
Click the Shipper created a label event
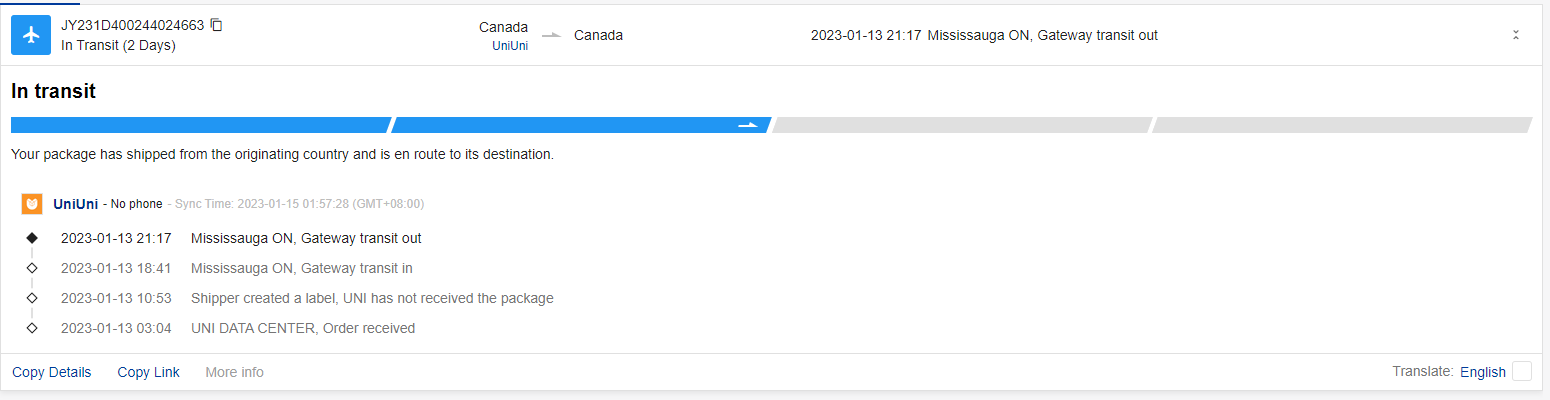(x=371, y=298)
